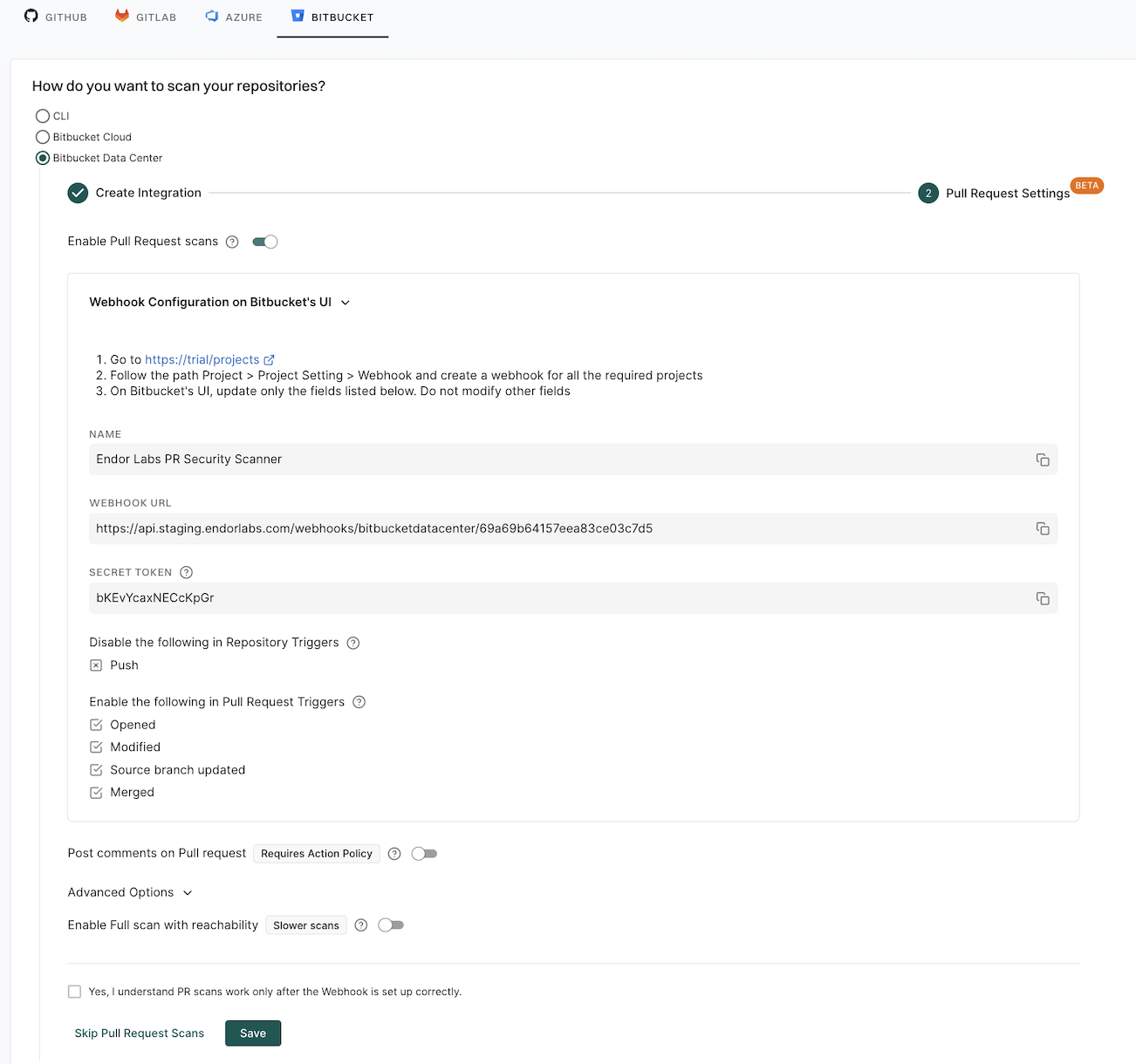
Task: Enable Full scan with reachability toggle
Action: 390,924
